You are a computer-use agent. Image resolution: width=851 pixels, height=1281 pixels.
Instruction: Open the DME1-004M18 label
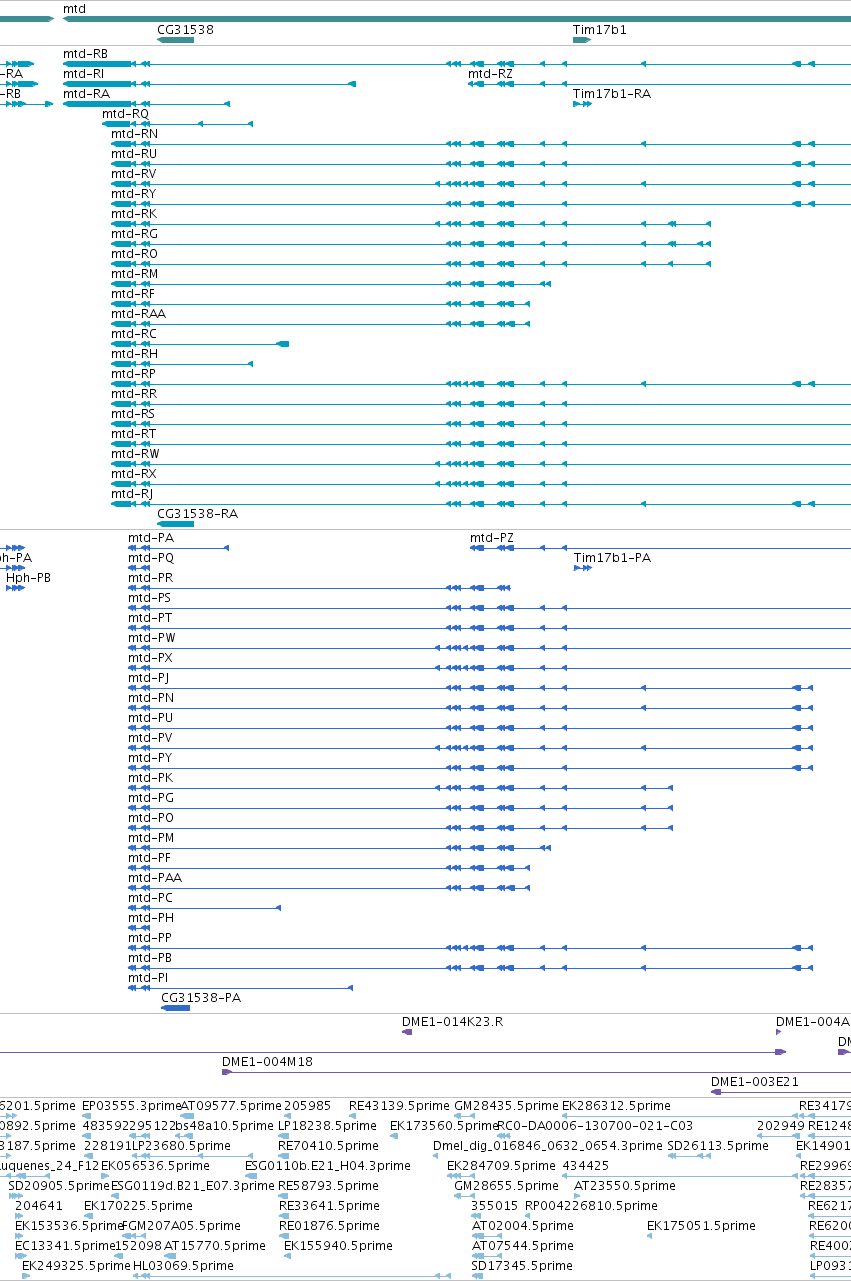coord(267,1062)
